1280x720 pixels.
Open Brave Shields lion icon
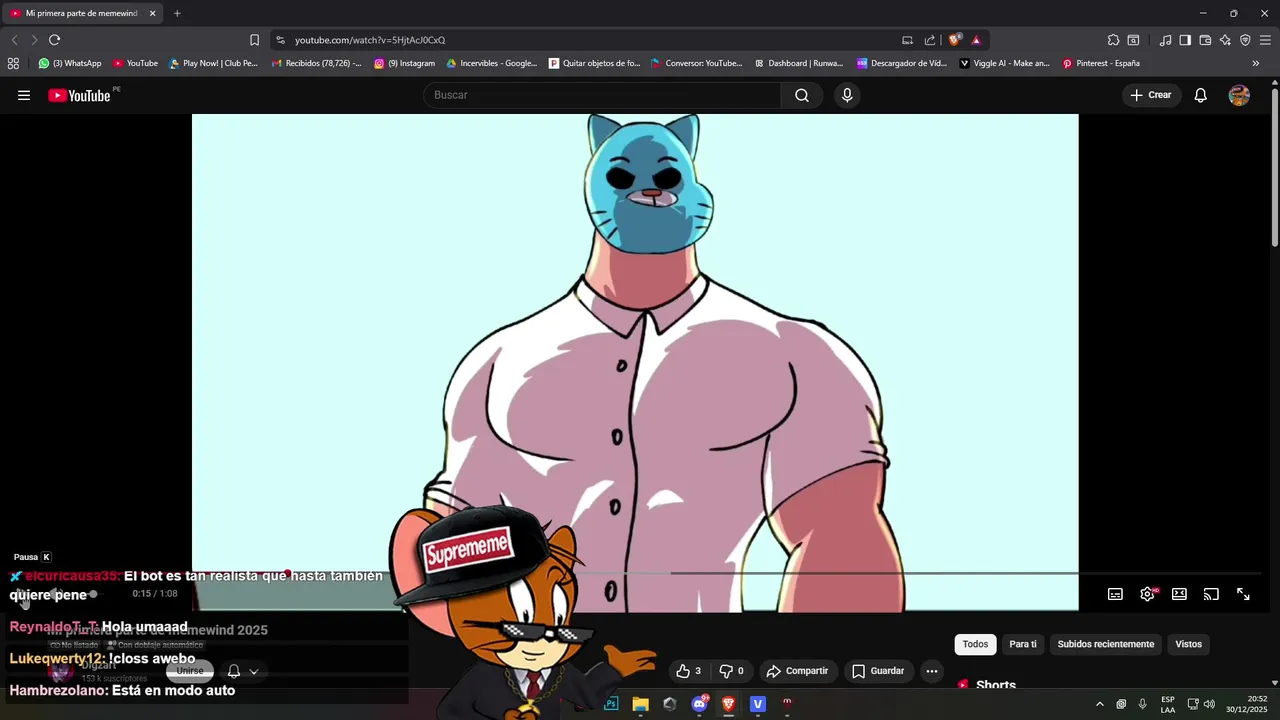[955, 40]
